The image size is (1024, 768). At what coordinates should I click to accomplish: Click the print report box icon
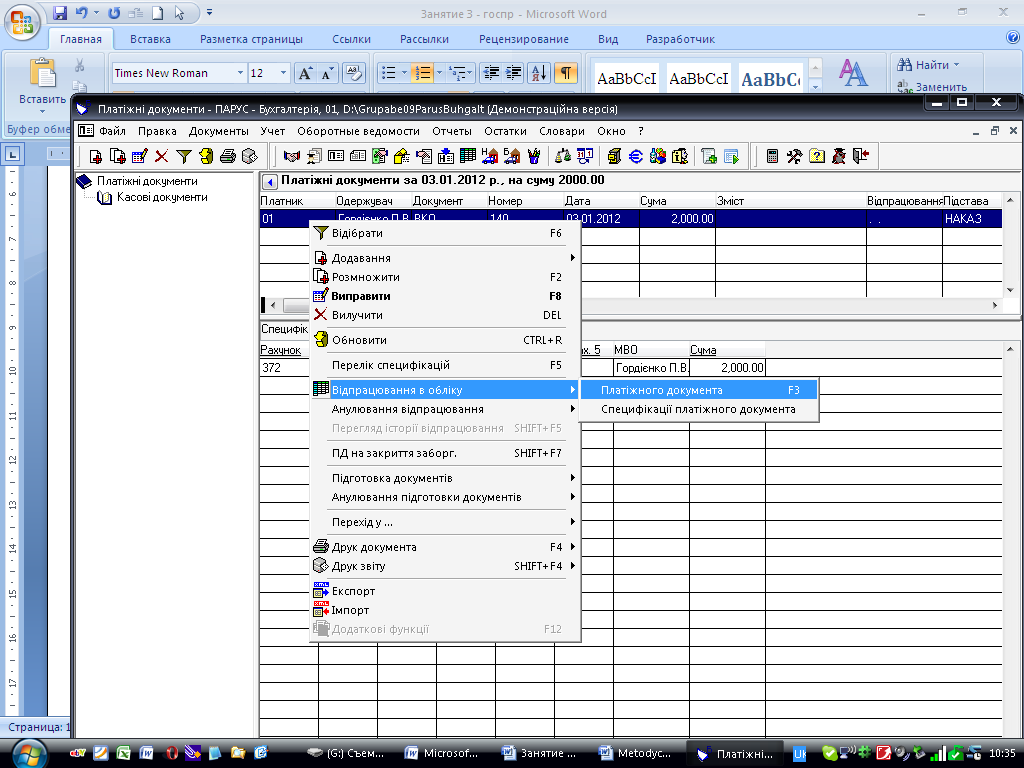(x=249, y=156)
